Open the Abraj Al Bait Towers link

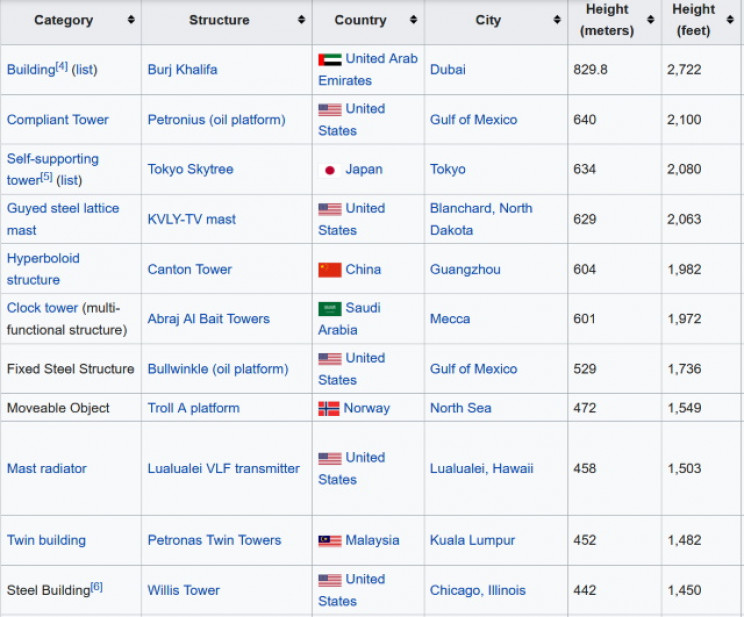click(208, 319)
